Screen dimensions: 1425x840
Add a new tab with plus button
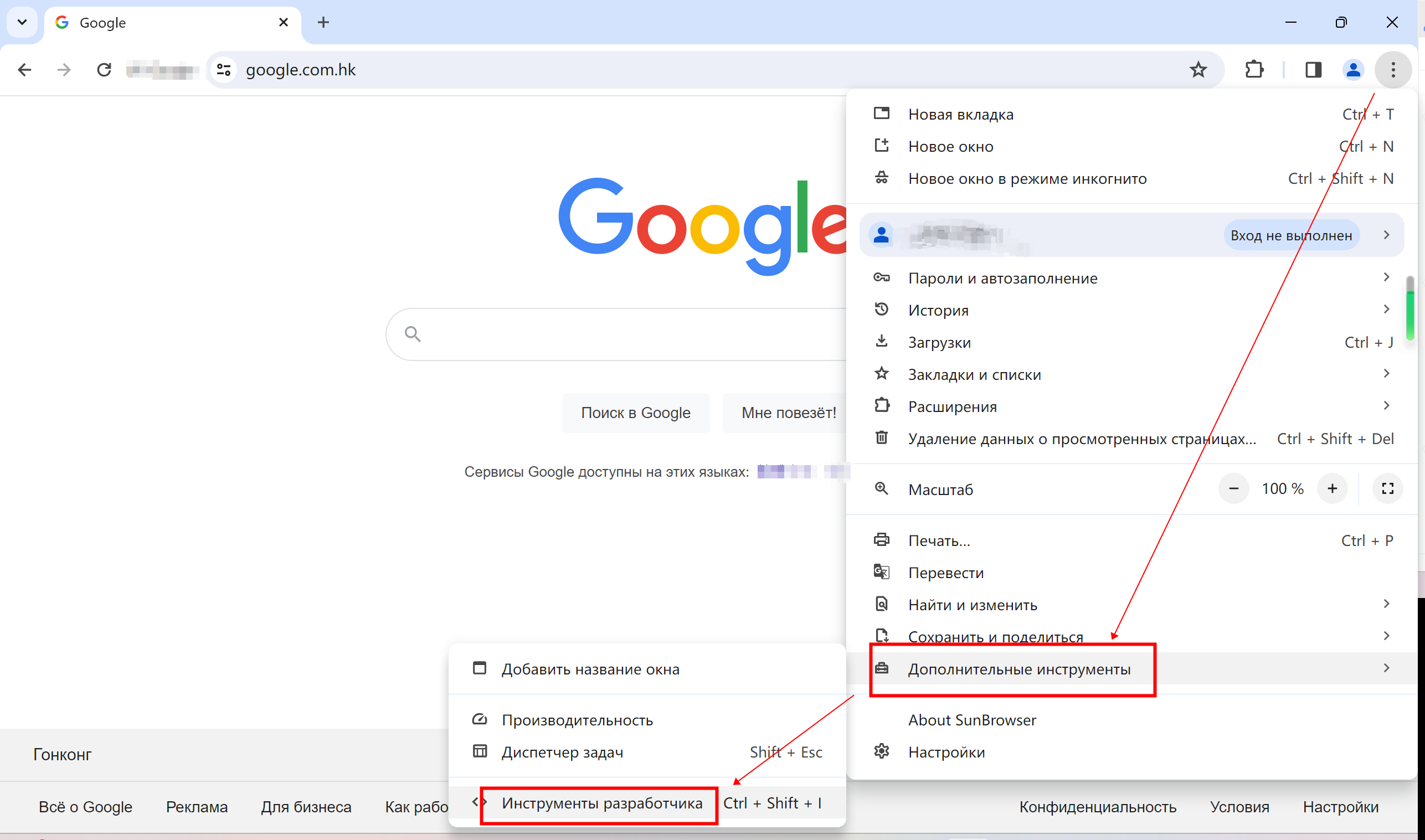click(323, 22)
